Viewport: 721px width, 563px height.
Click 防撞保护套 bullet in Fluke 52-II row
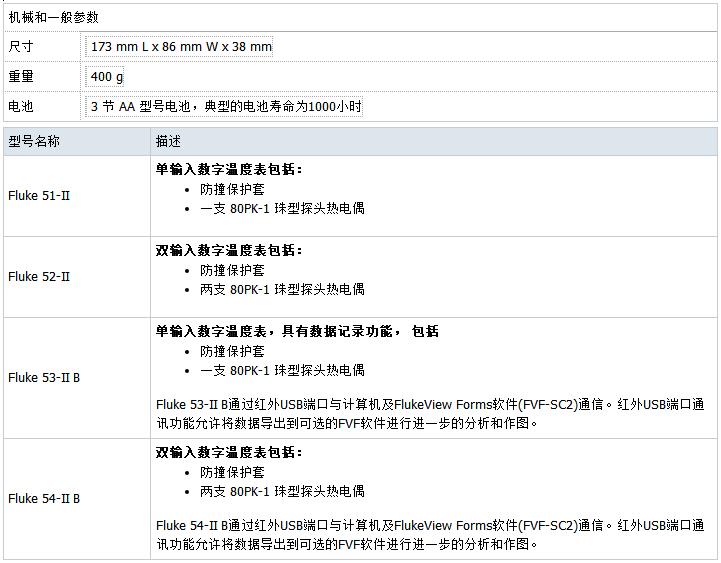click(x=232, y=270)
